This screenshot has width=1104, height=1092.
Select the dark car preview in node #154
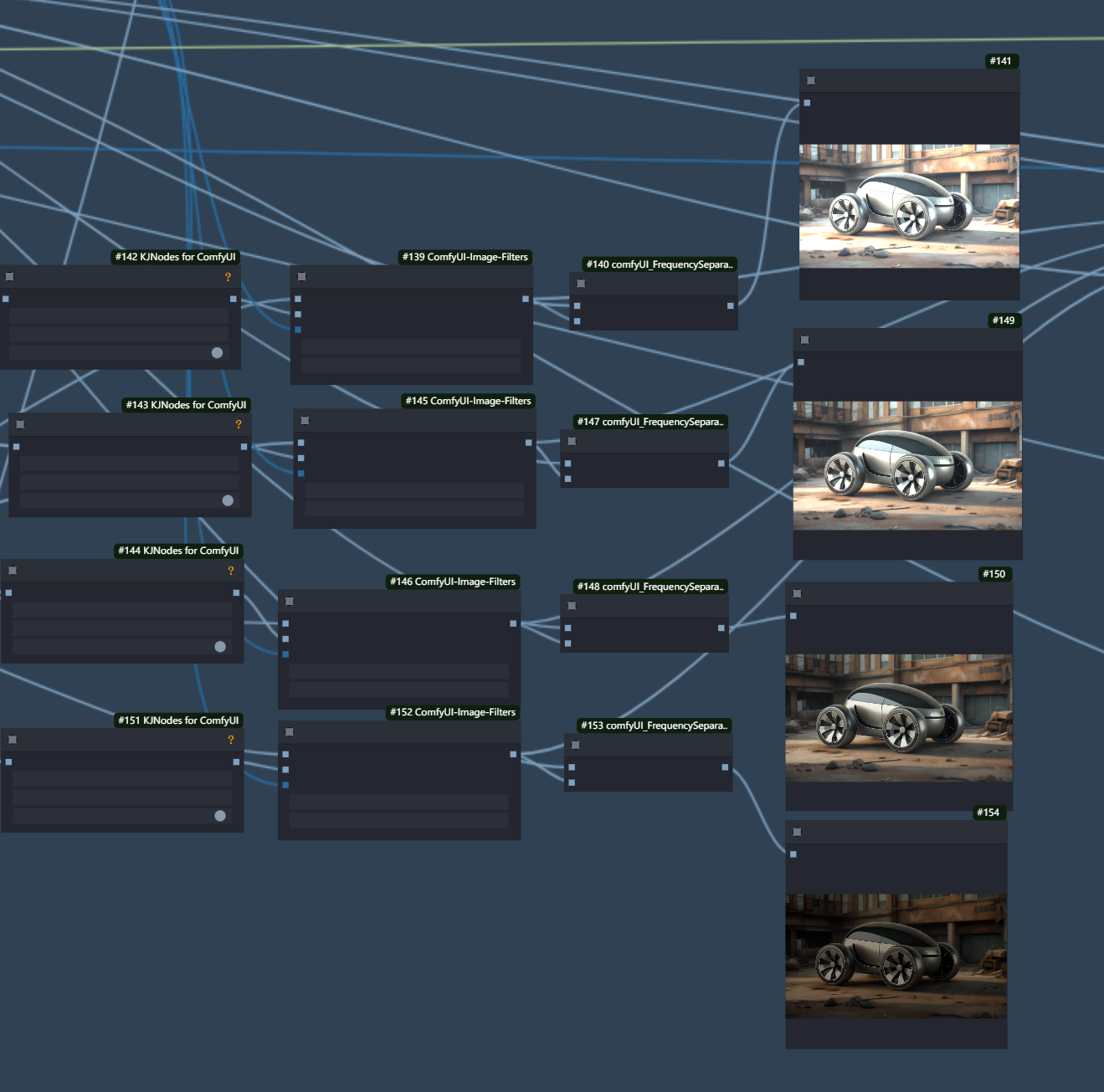click(896, 956)
